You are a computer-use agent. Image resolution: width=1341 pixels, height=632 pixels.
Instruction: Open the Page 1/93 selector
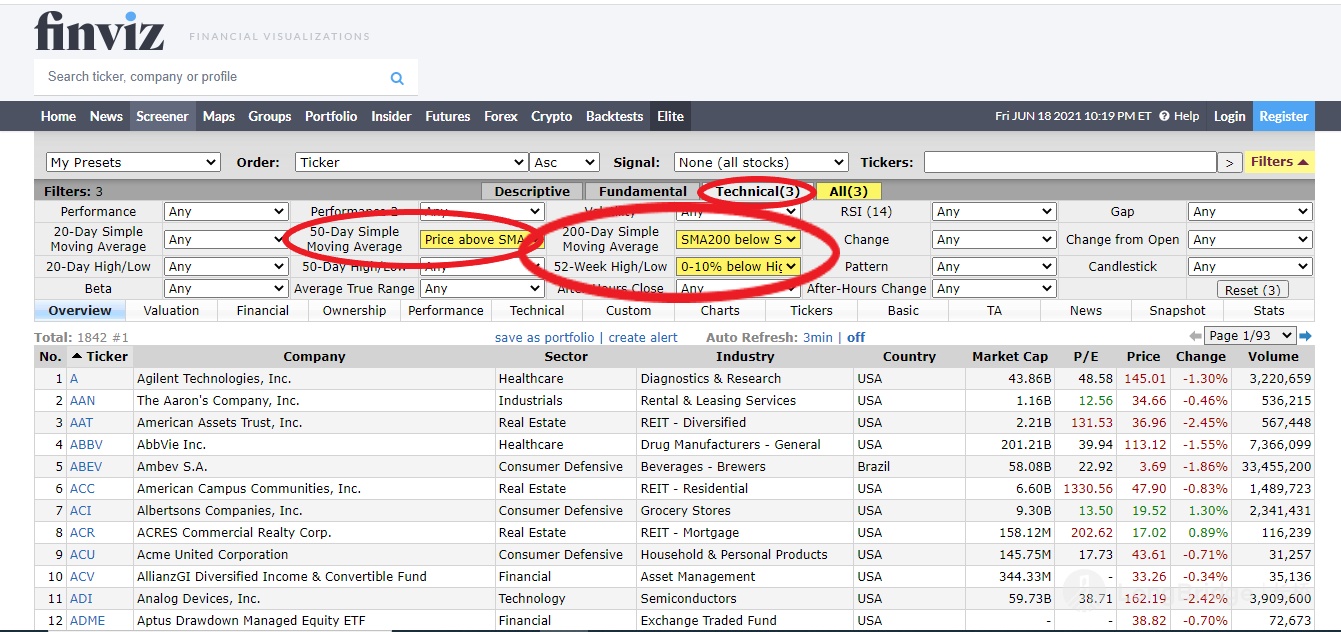(1250, 336)
